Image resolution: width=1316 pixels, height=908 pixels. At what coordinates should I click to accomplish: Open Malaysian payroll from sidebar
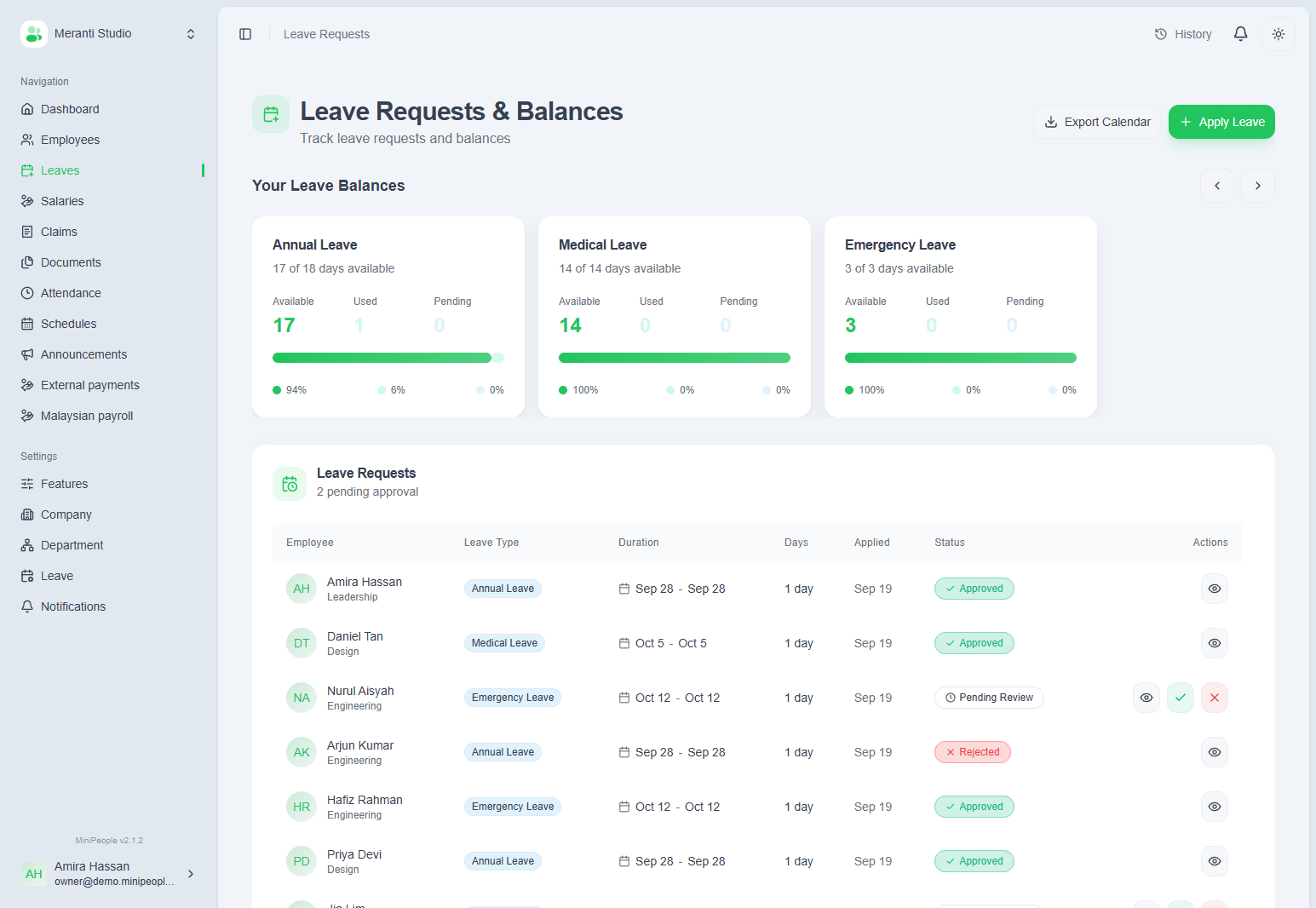pyautogui.click(x=109, y=416)
